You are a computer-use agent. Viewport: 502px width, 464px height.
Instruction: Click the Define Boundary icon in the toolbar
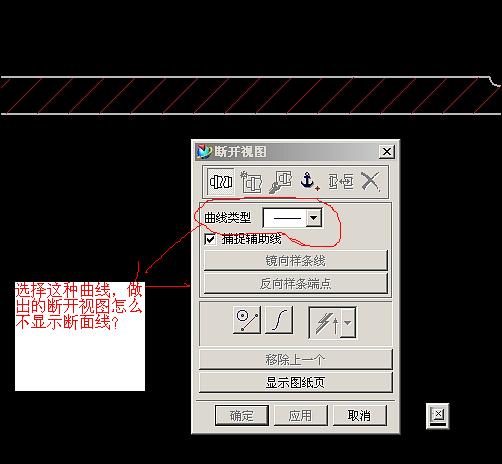pos(252,182)
